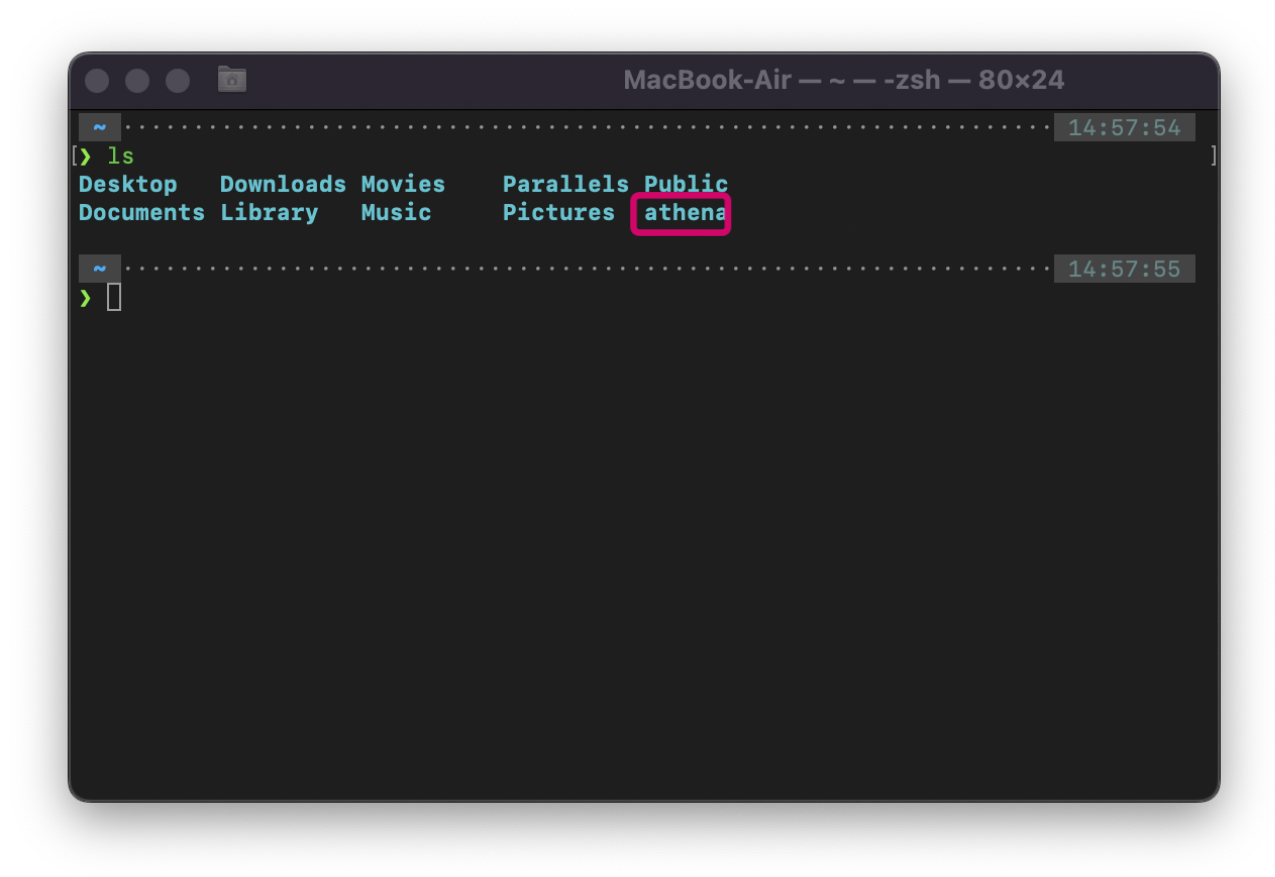Image resolution: width=1275 pixels, height=877 pixels.
Task: Click the terminal cursor block
Action: (x=114, y=297)
